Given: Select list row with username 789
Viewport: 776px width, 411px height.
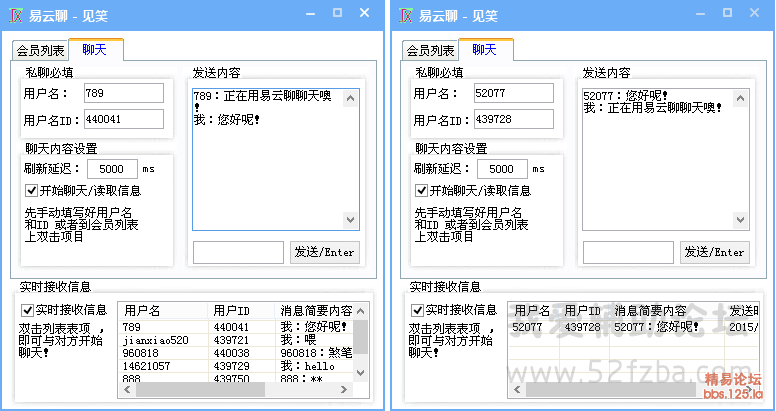Looking at the screenshot, I should coord(237,327).
